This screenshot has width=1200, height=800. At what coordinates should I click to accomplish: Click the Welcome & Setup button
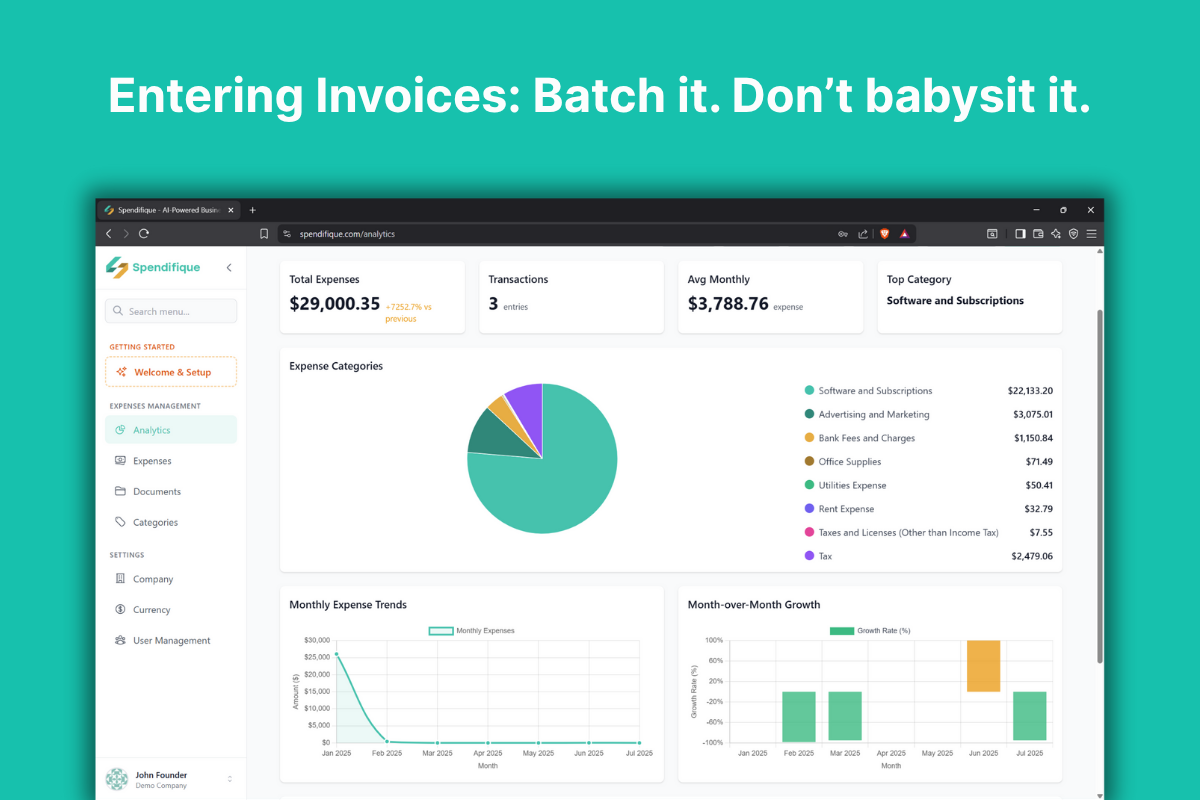(x=171, y=372)
